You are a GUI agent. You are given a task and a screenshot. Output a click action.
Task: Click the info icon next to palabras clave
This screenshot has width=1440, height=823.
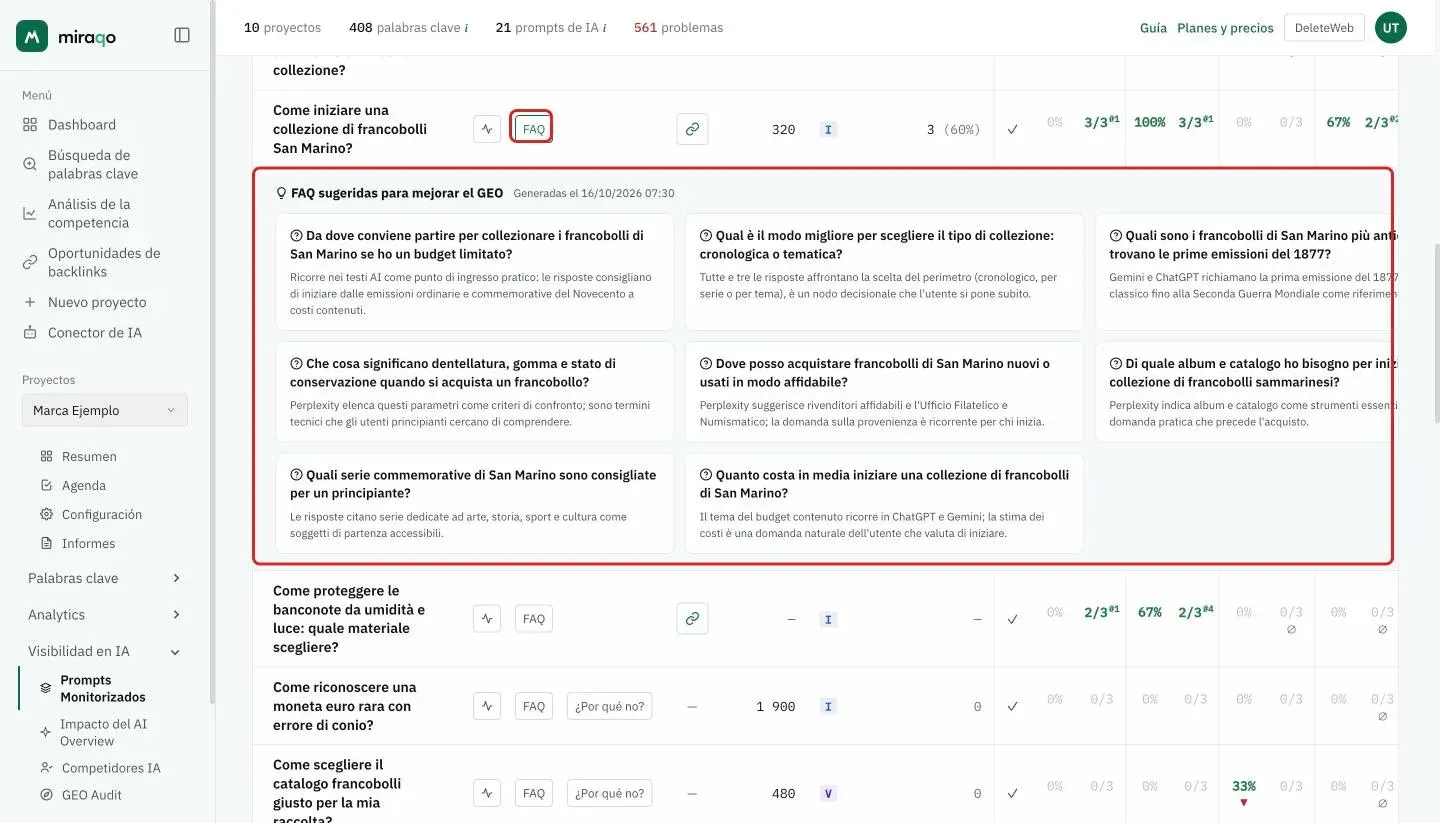coord(467,28)
